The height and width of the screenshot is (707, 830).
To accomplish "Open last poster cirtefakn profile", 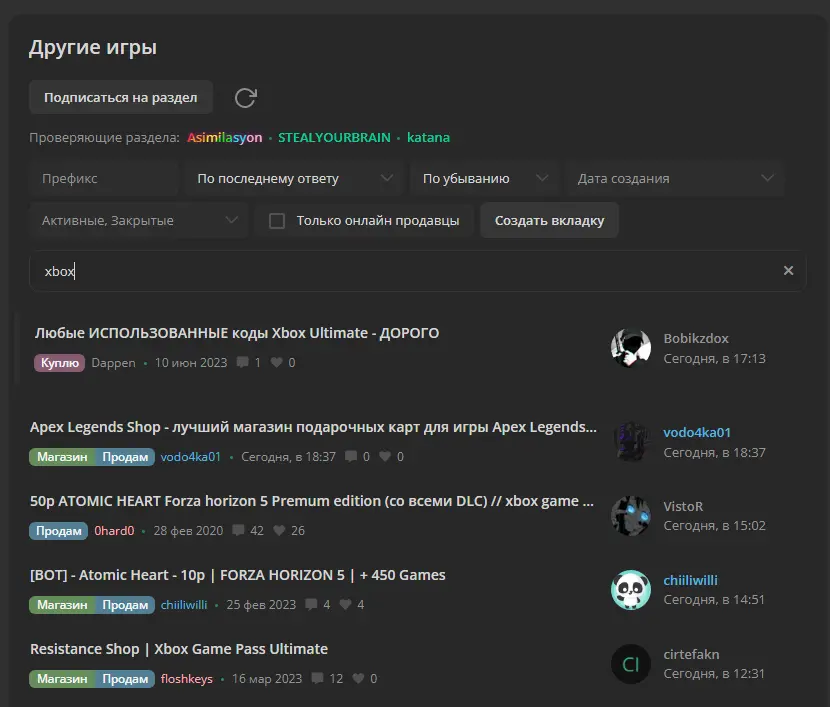I will pyautogui.click(x=691, y=655).
